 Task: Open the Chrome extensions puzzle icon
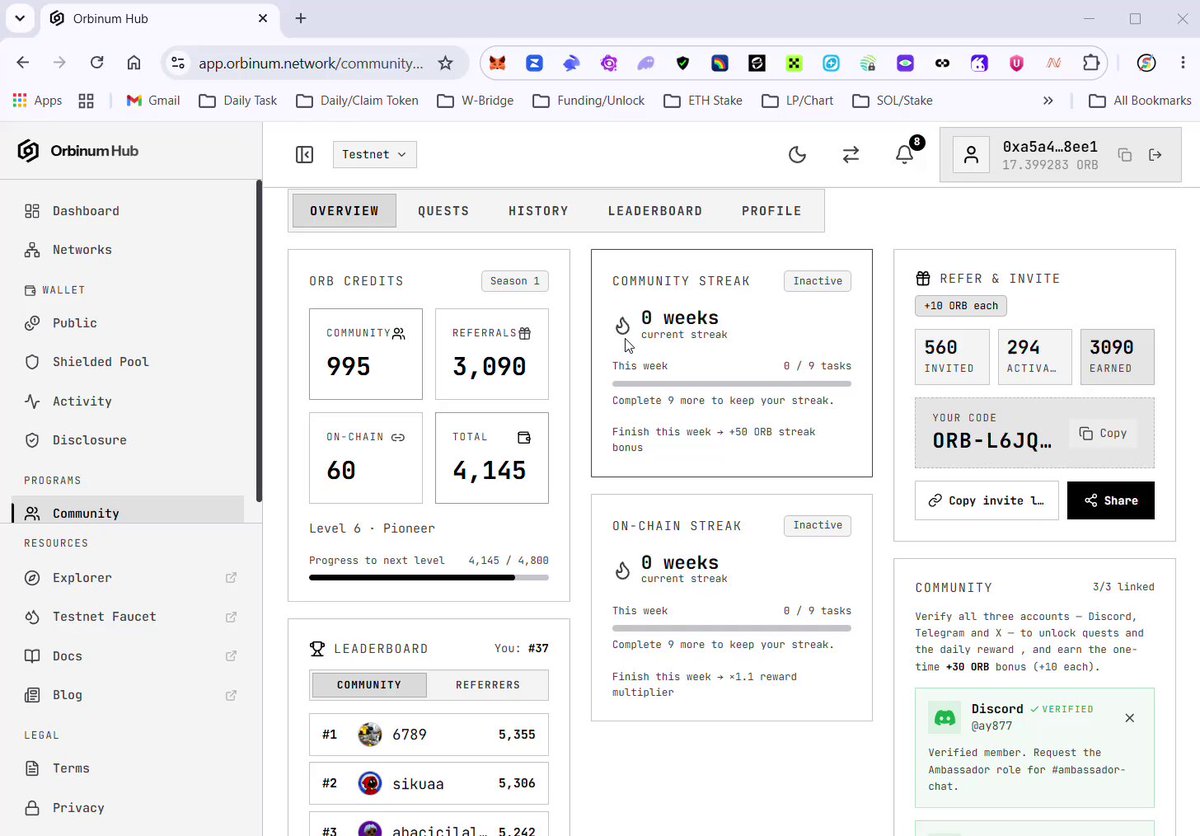click(1091, 63)
